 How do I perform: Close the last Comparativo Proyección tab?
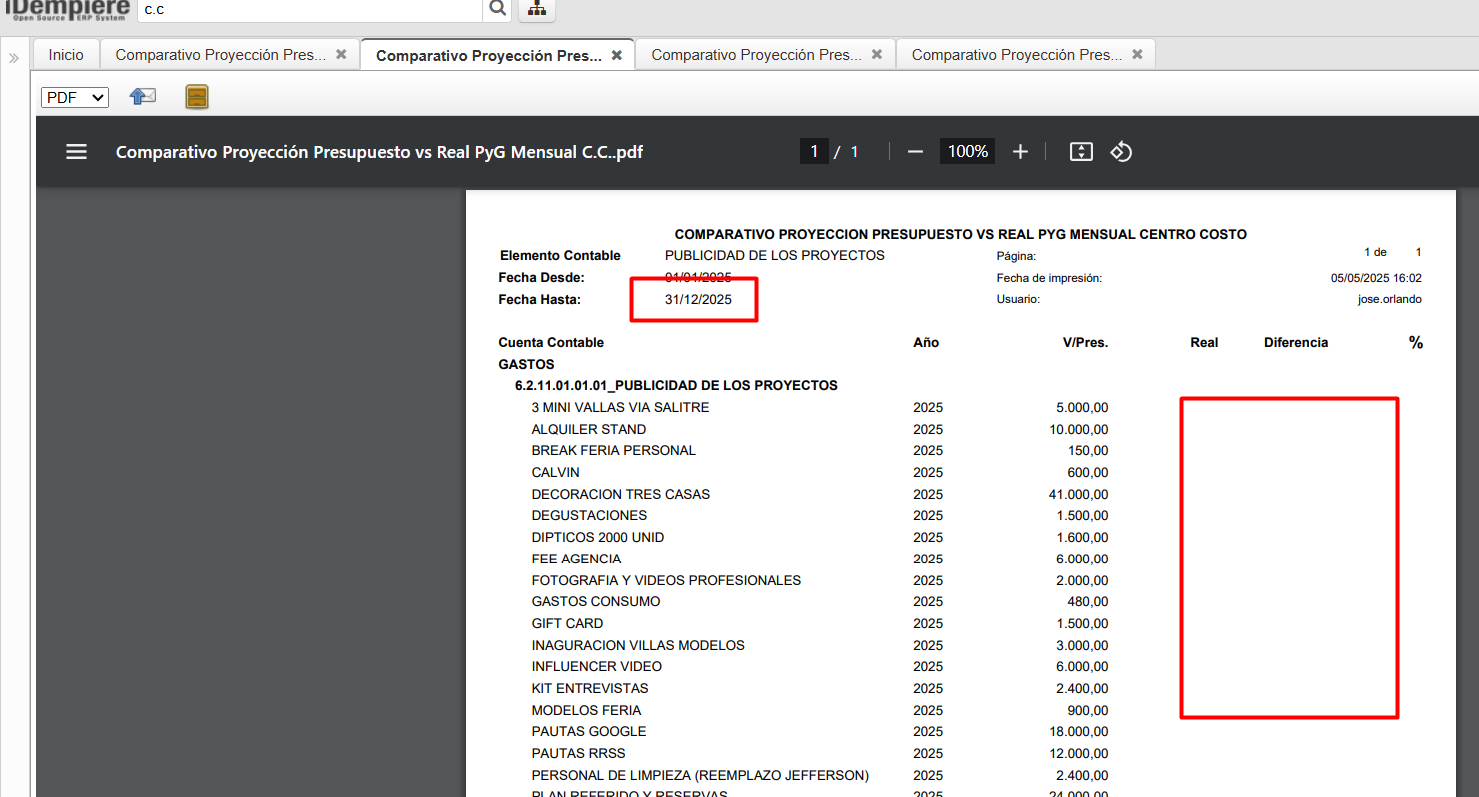[1137, 55]
